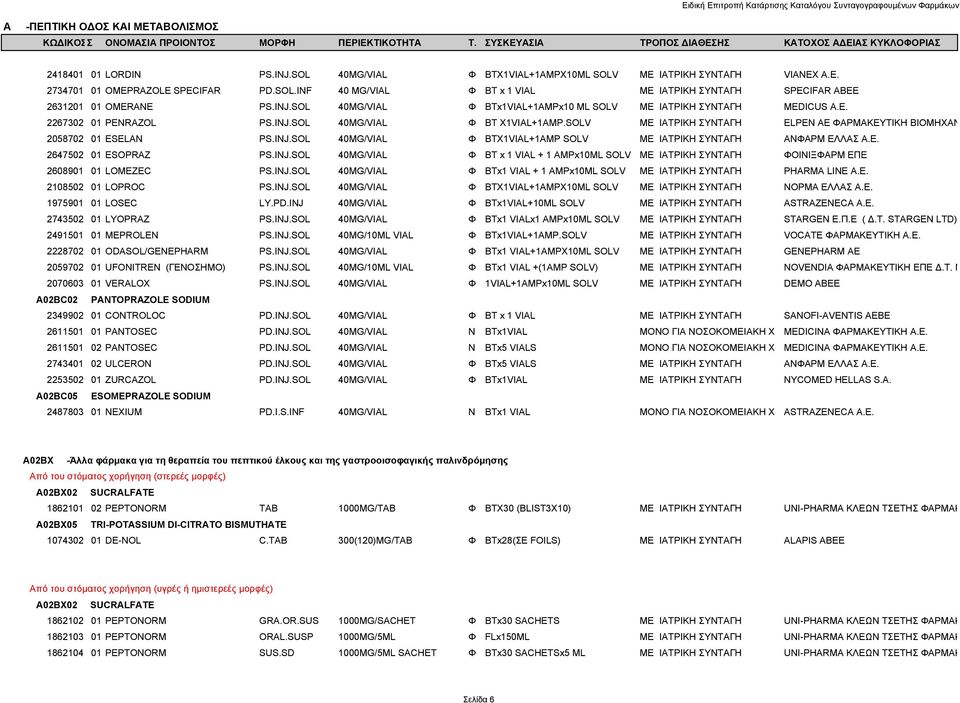Click the VERALOX product name
The height and width of the screenshot is (703, 960).
[127, 284]
